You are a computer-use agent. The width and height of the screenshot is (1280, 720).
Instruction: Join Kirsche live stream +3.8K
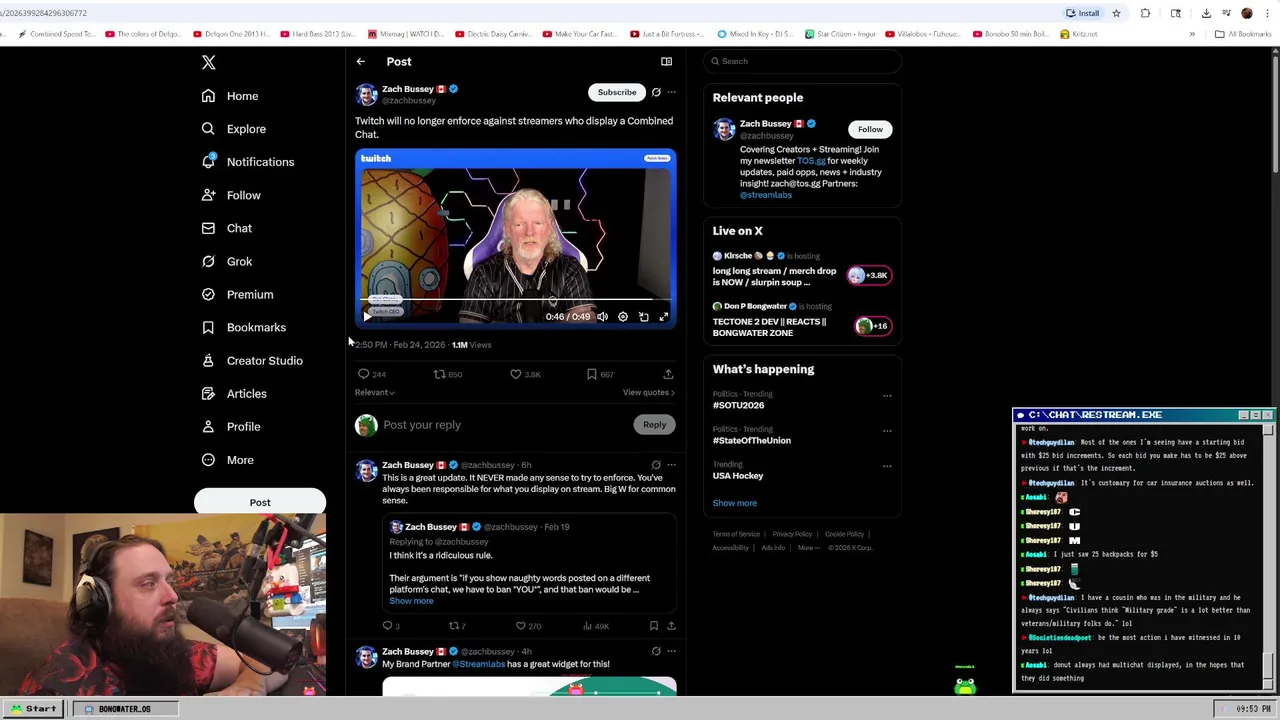pos(869,275)
